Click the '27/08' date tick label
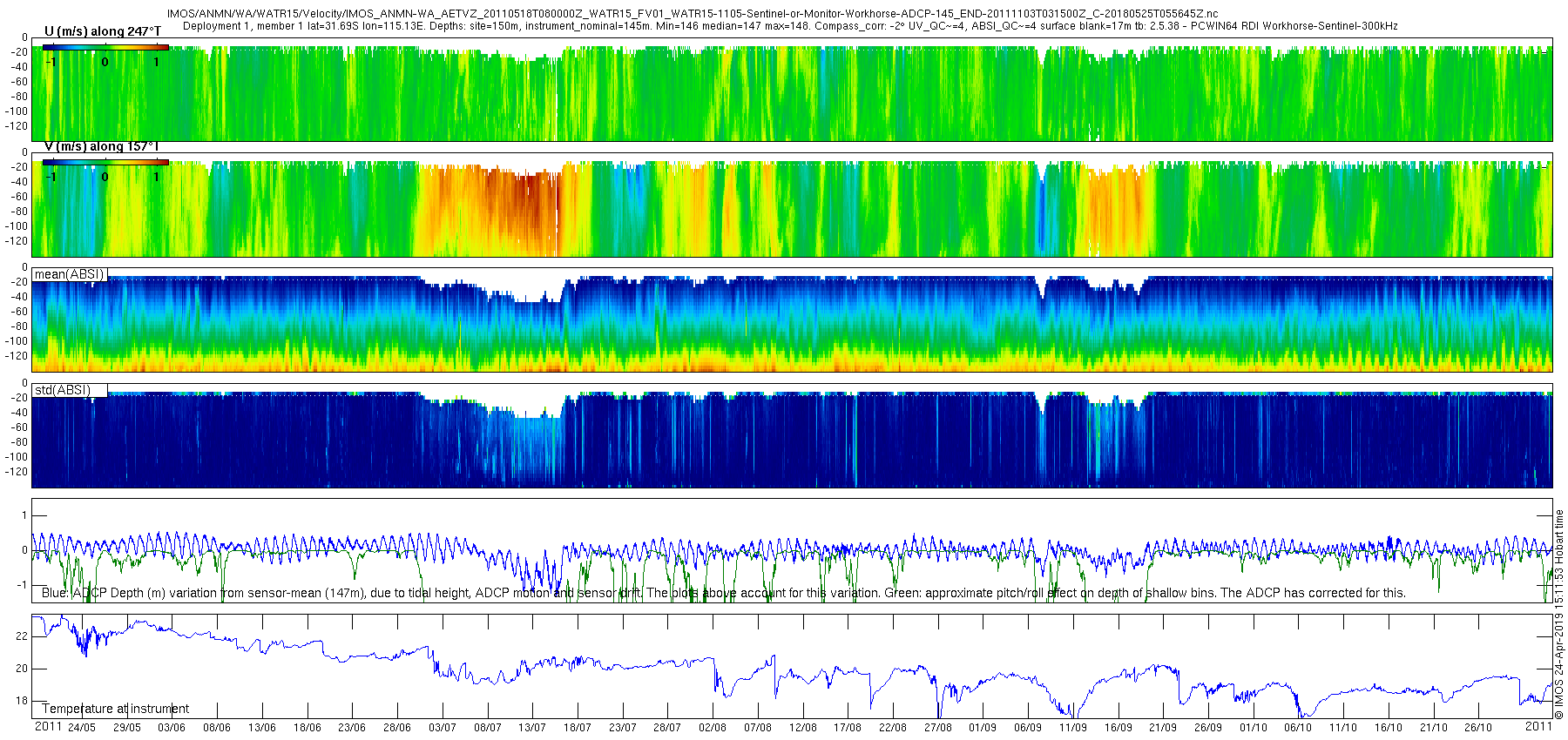This screenshot has width=1568, height=740. tap(938, 728)
